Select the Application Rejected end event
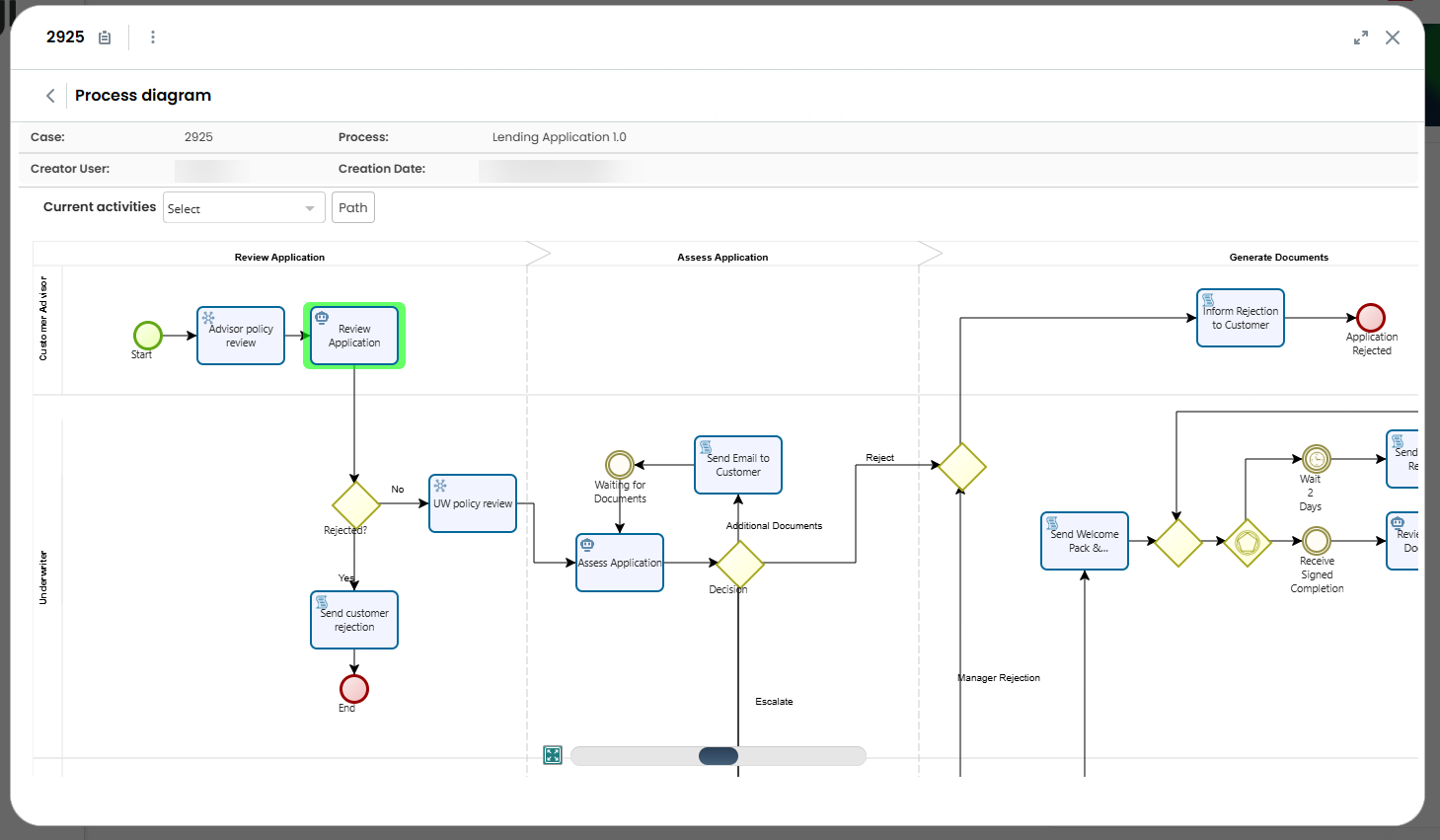Image resolution: width=1440 pixels, height=840 pixels. [x=1372, y=318]
